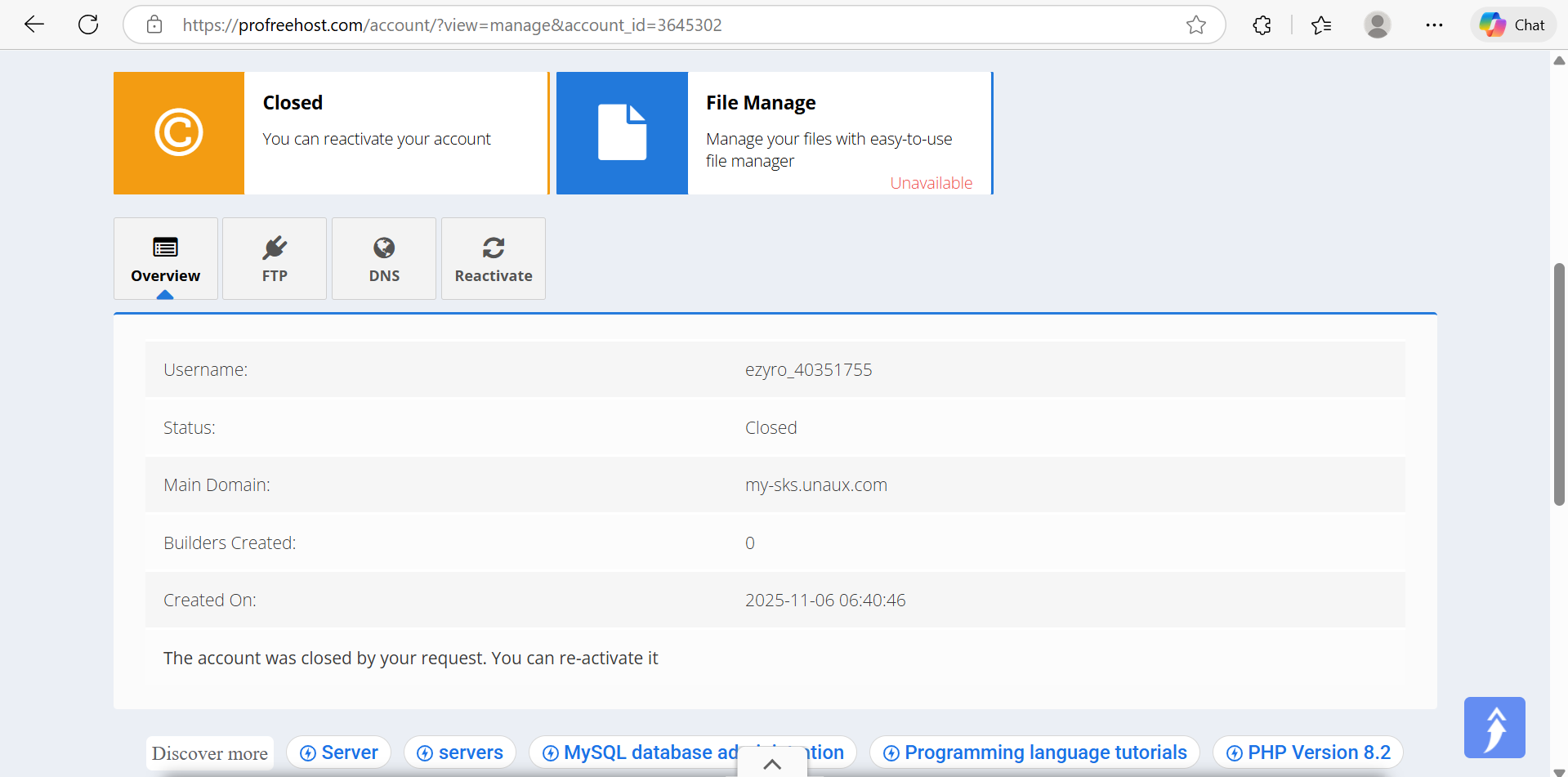This screenshot has width=1568, height=777.
Task: Open the browser extensions puzzle icon
Action: pyautogui.click(x=1262, y=25)
